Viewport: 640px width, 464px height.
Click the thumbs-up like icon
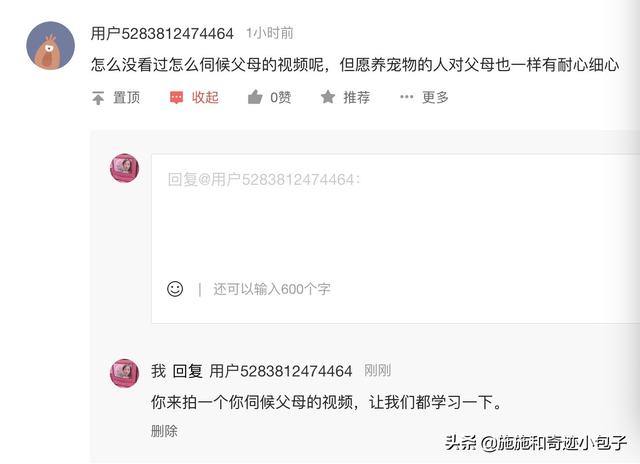tap(255, 97)
